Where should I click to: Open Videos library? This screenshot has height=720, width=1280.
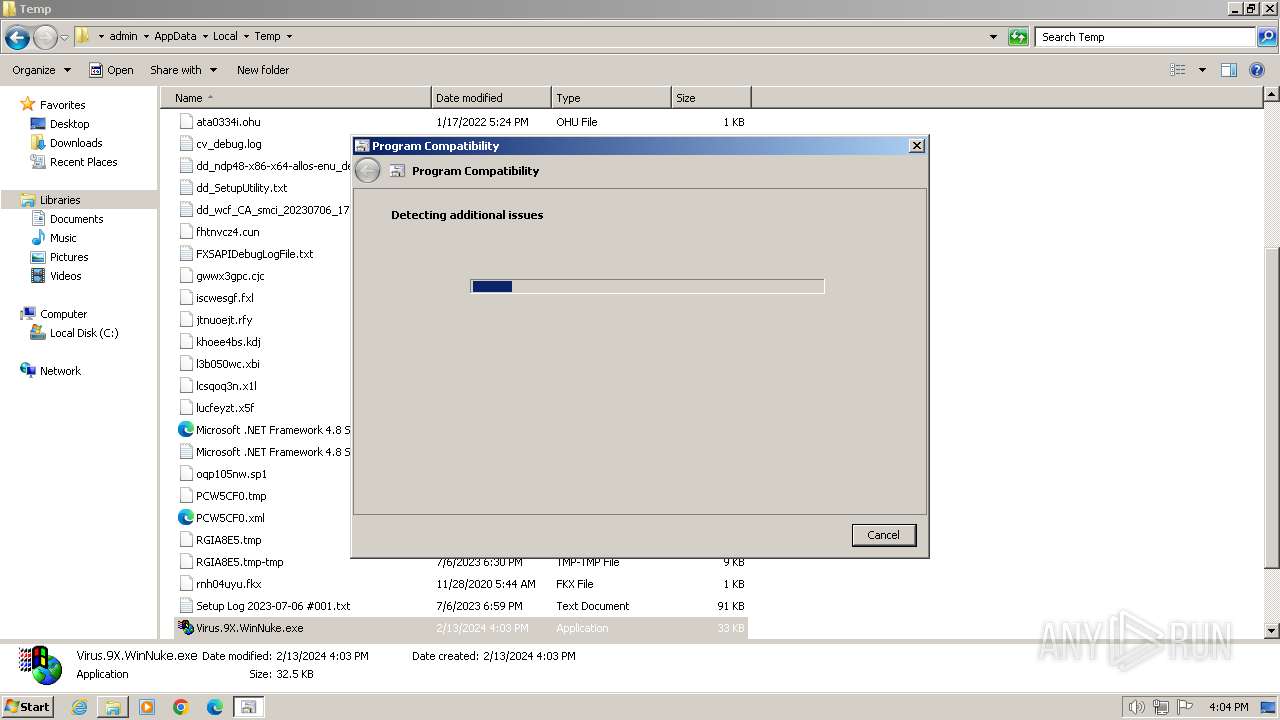(x=65, y=276)
